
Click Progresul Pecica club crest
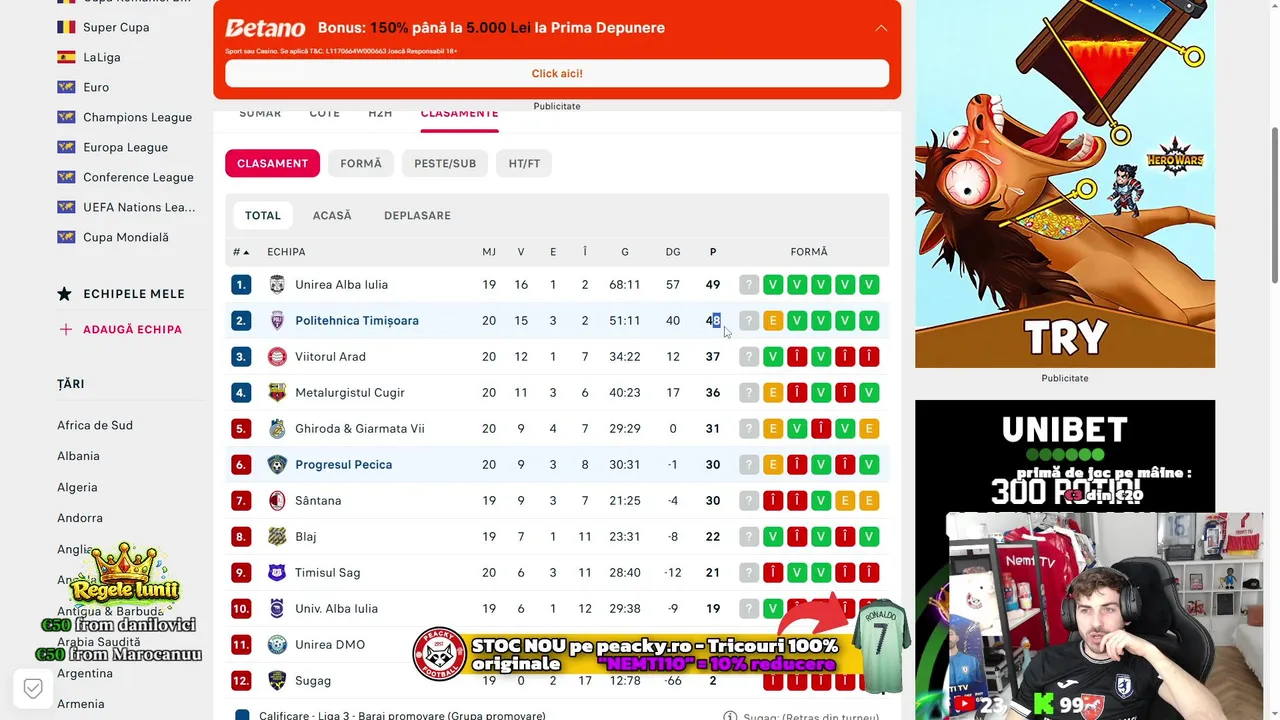[x=277, y=465]
